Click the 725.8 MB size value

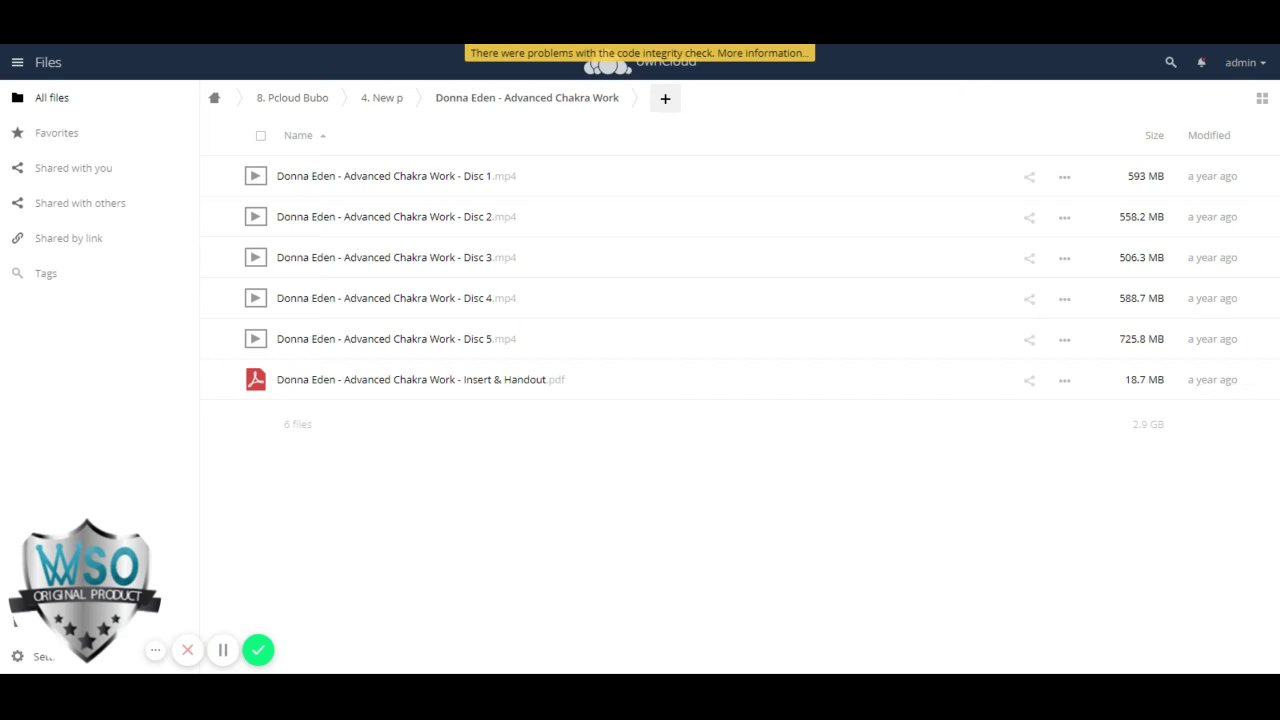tap(1141, 339)
